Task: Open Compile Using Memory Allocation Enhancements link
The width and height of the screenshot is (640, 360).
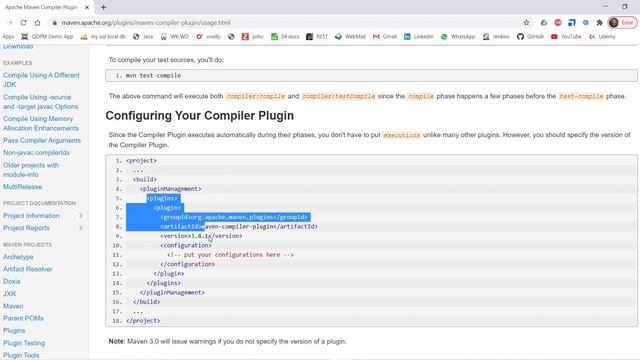Action: pos(41,123)
